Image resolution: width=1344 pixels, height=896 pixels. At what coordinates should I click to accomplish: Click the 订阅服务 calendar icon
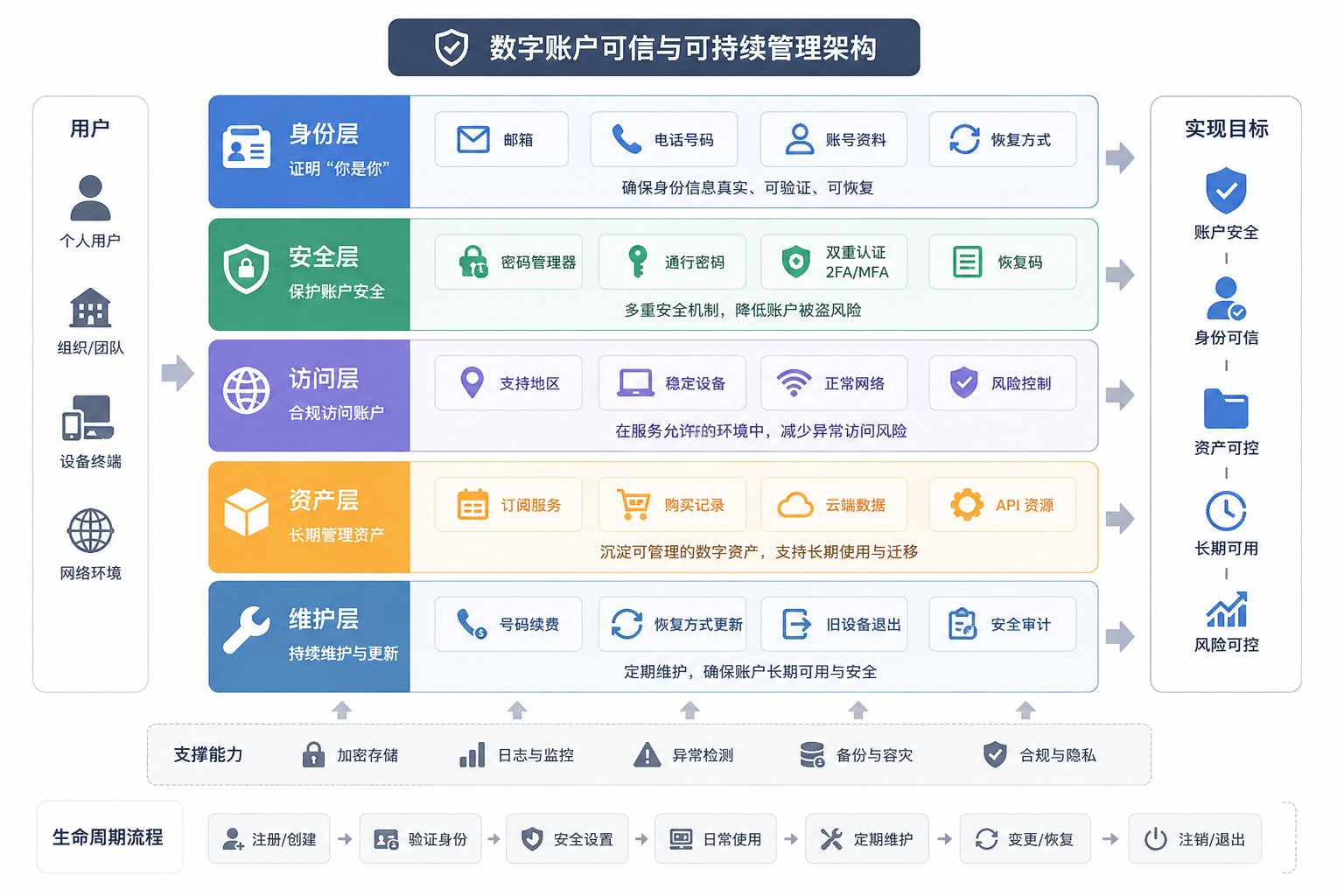tap(472, 505)
